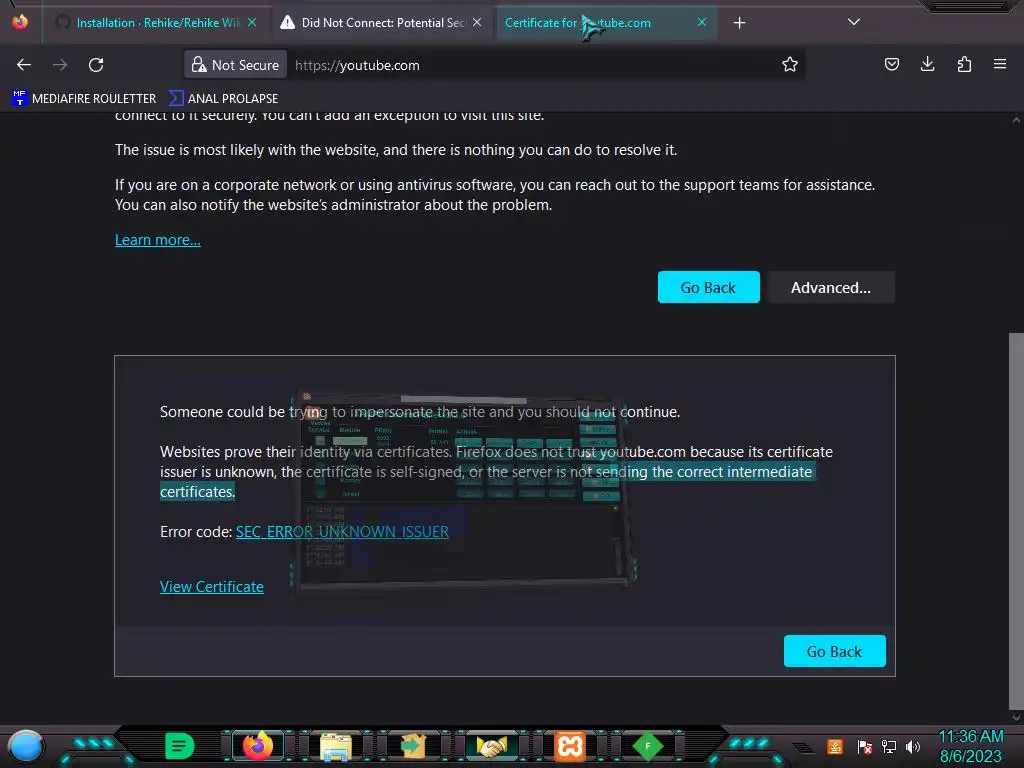Open the box-with-arrow taskbar app
Viewport: 1024px width, 768px height.
pos(413,746)
